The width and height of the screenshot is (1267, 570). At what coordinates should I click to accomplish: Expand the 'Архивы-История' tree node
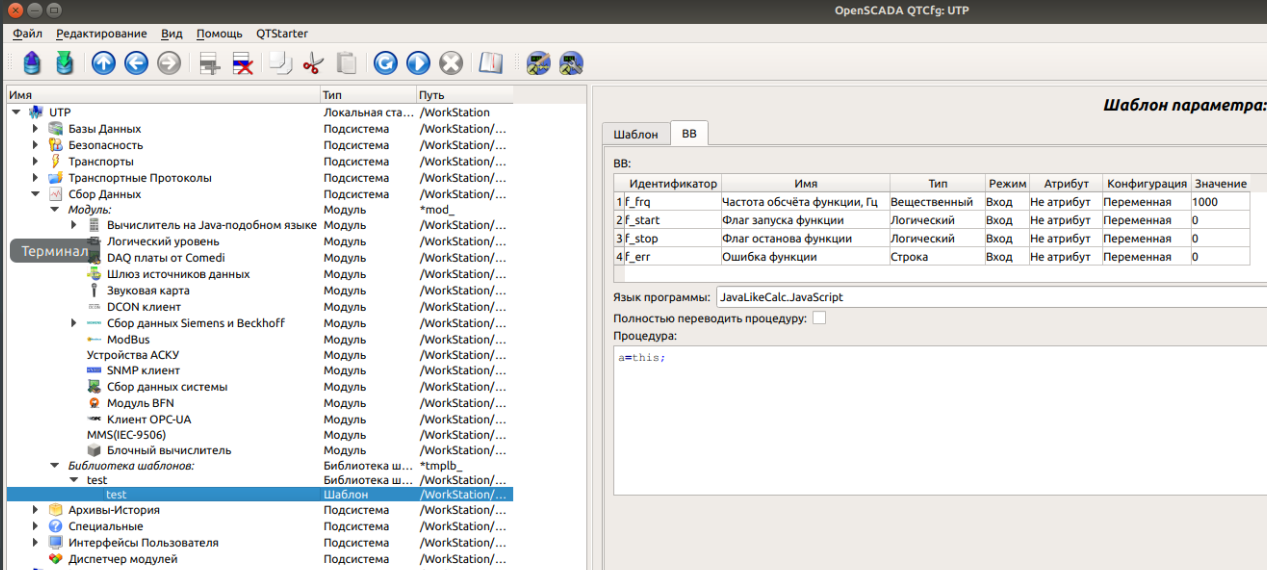click(x=35, y=510)
